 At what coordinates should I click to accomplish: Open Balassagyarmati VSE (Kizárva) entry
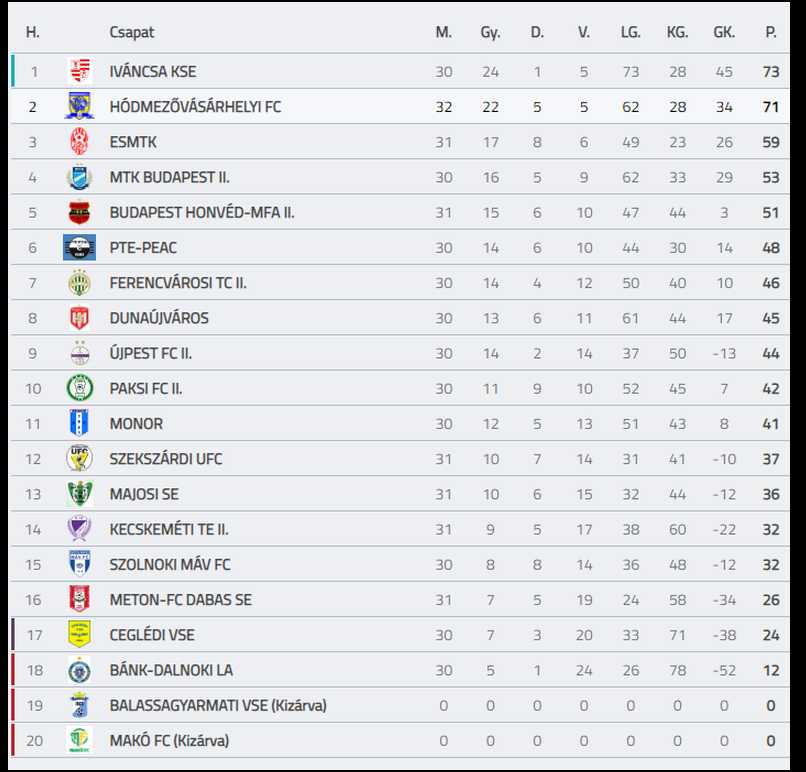[x=218, y=705]
